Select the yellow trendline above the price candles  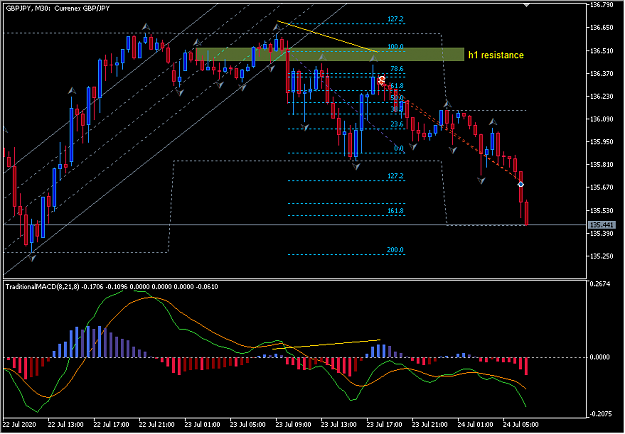[327, 36]
